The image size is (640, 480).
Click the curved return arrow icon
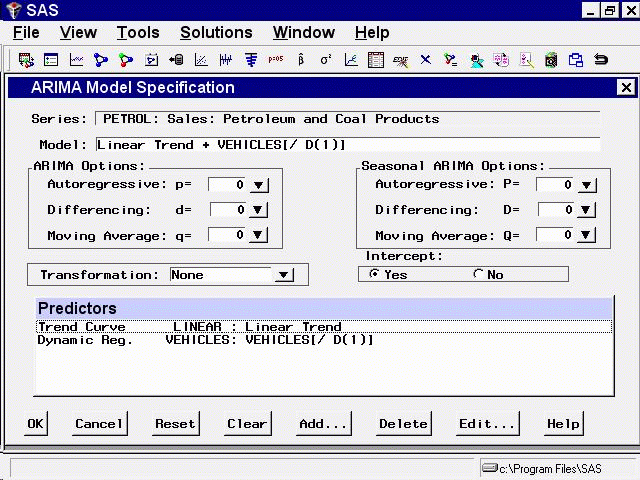coord(601,60)
